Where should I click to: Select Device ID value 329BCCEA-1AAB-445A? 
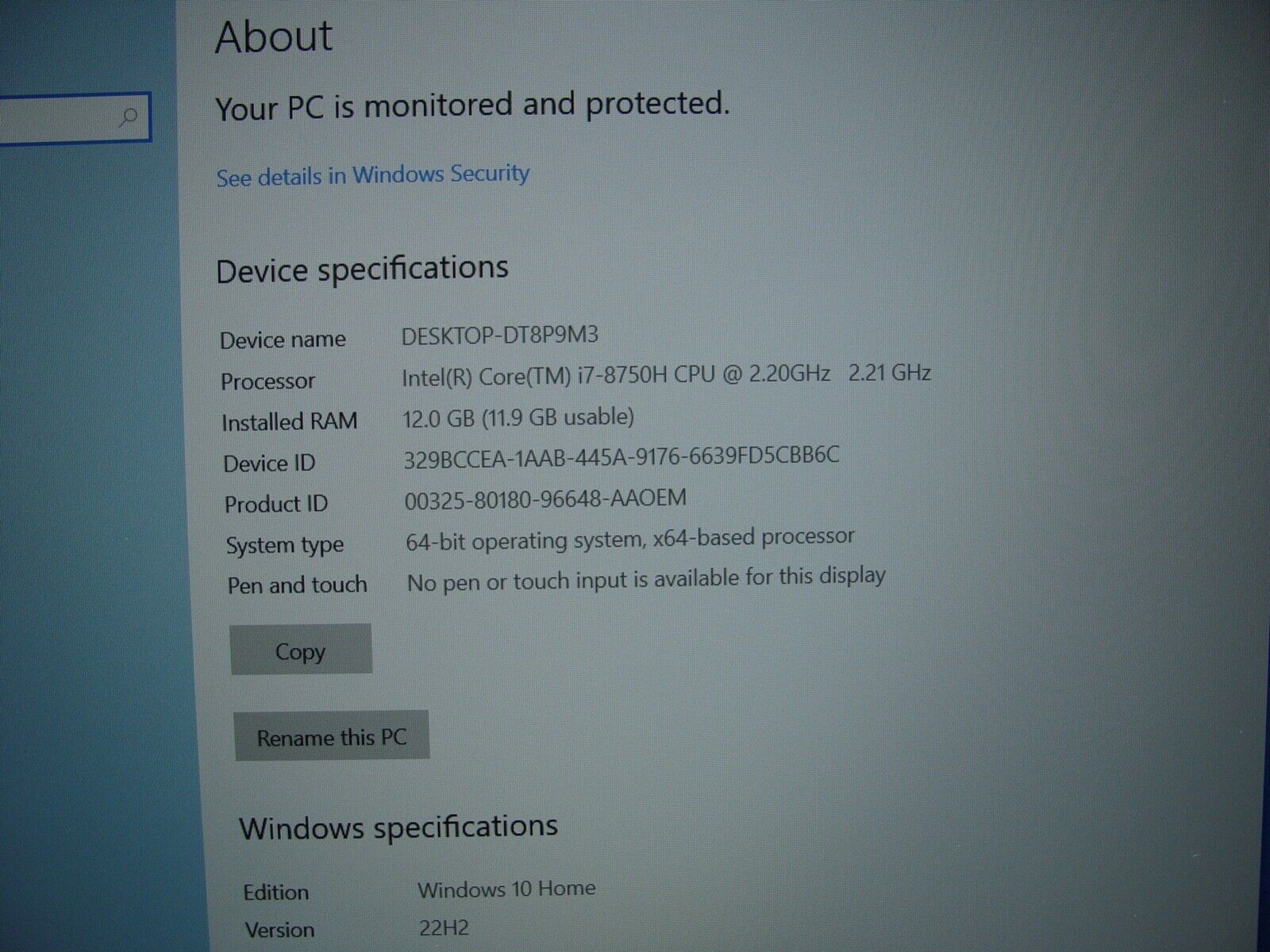[622, 457]
